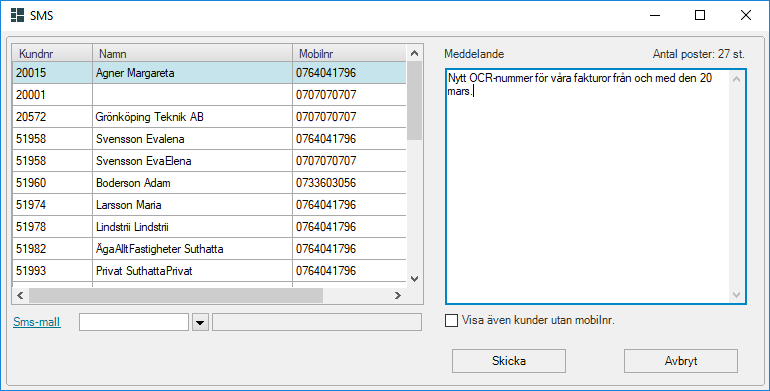The width and height of the screenshot is (770, 391).
Task: Click horizontal scroll left arrow
Action: [20, 295]
